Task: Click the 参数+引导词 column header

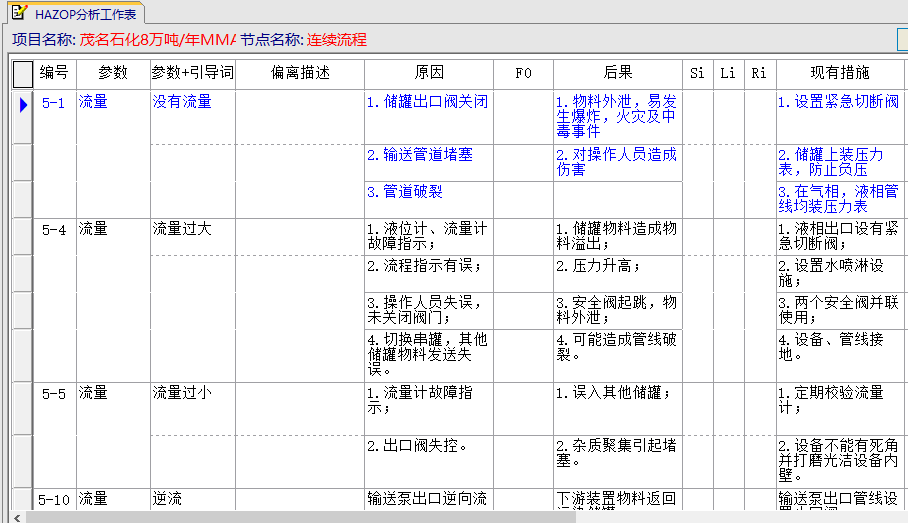Action: coord(193,73)
